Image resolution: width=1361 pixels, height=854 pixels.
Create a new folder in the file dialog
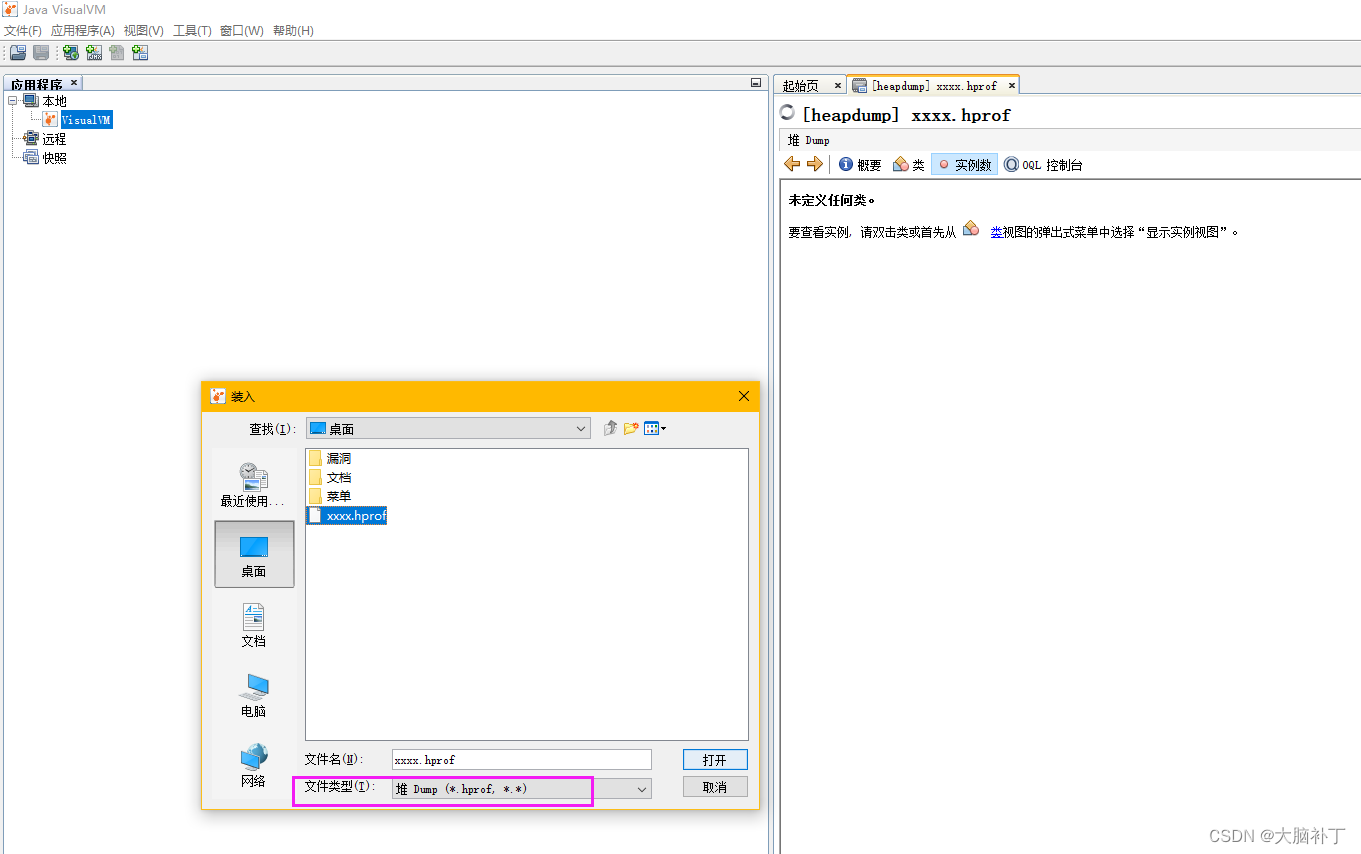tap(631, 428)
